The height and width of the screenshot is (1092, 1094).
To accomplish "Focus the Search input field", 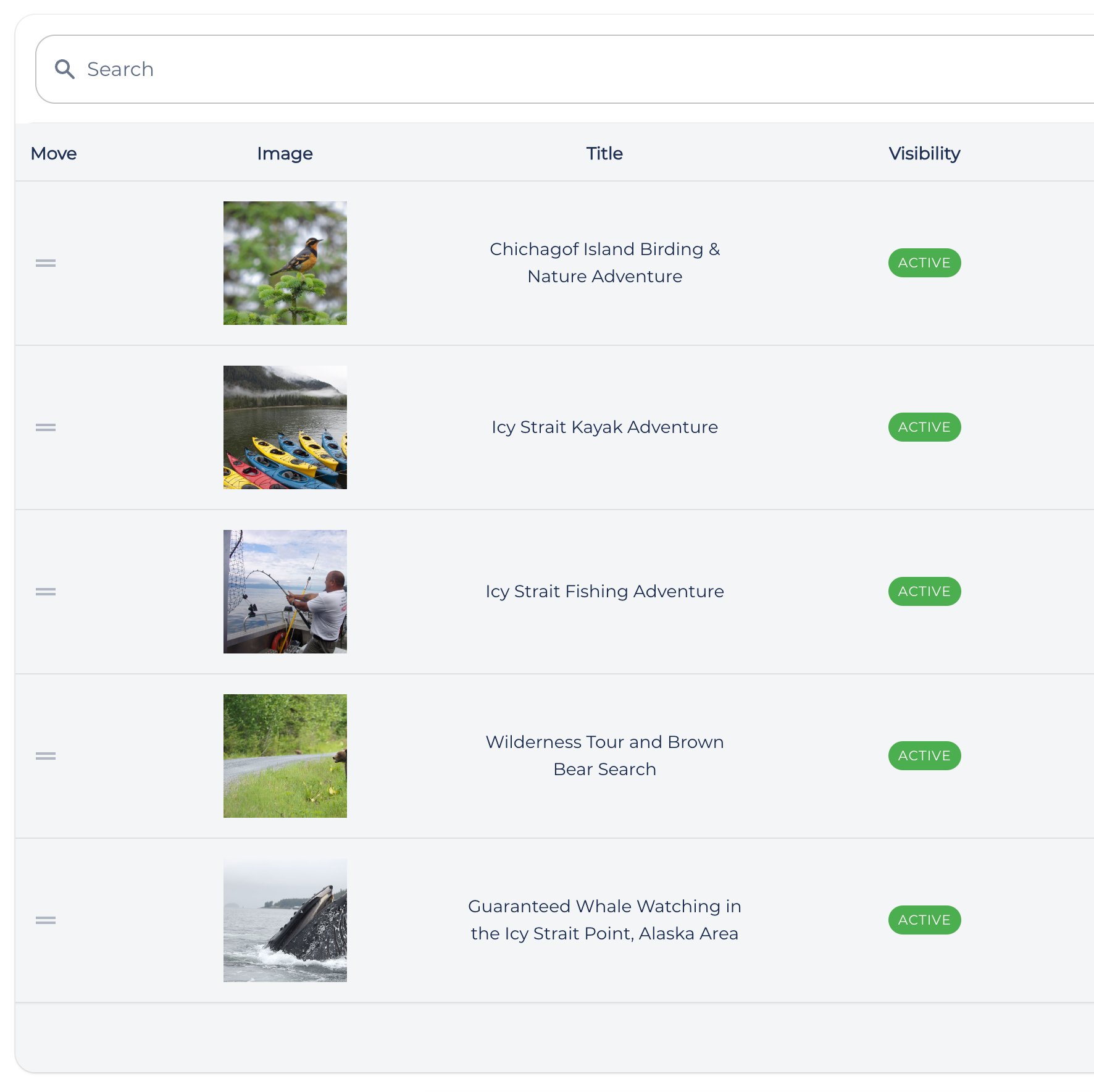I will coord(564,69).
